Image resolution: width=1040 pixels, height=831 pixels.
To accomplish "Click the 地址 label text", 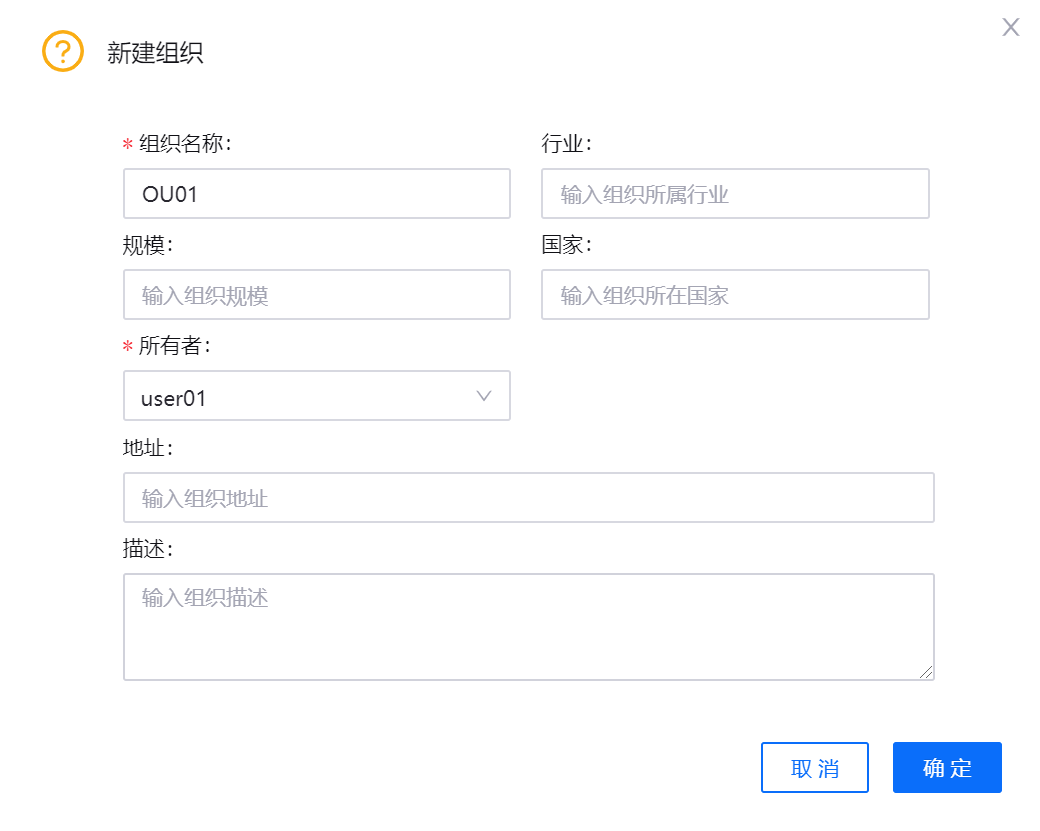I will 147,447.
